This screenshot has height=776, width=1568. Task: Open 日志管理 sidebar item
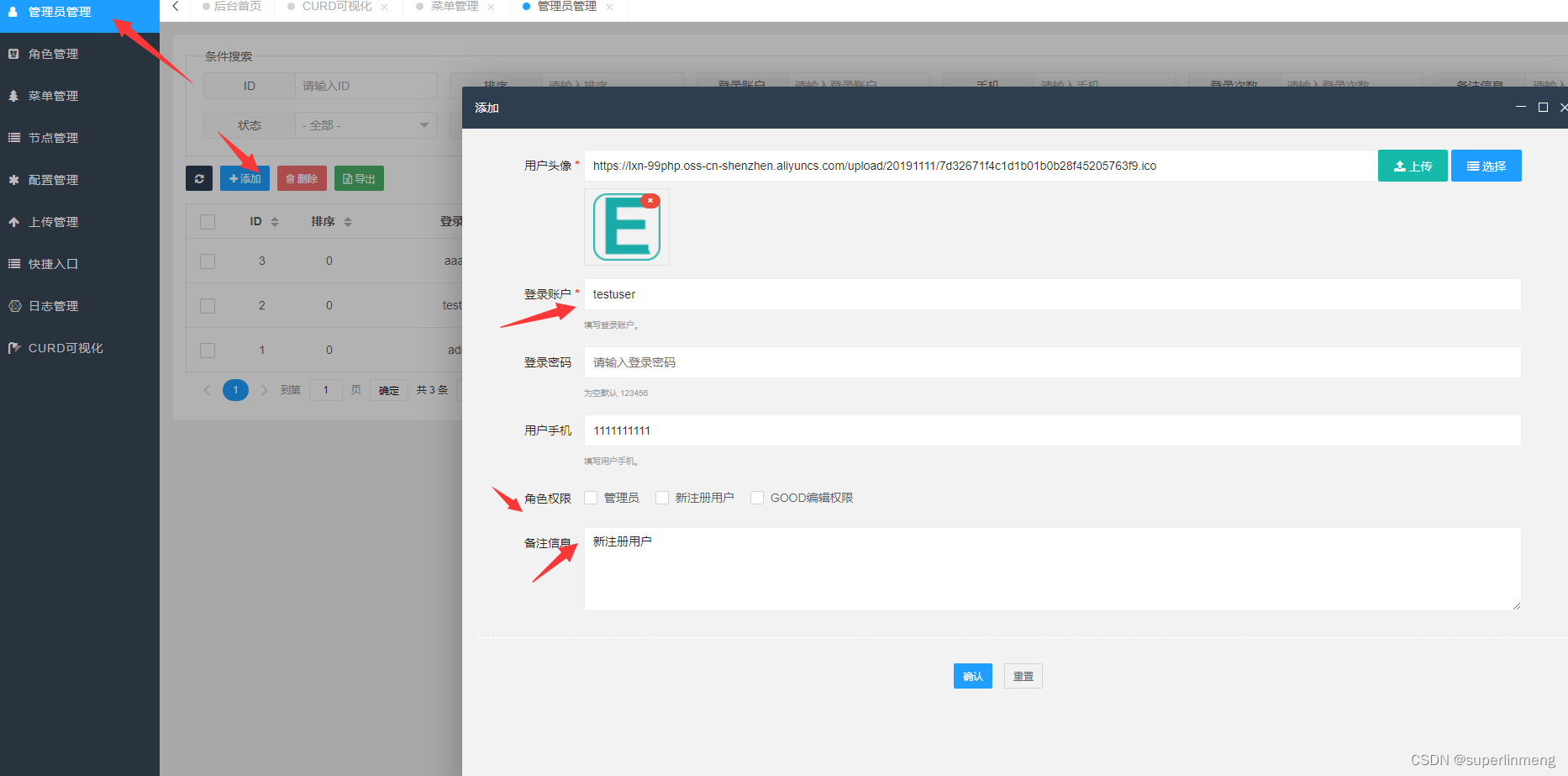[79, 306]
